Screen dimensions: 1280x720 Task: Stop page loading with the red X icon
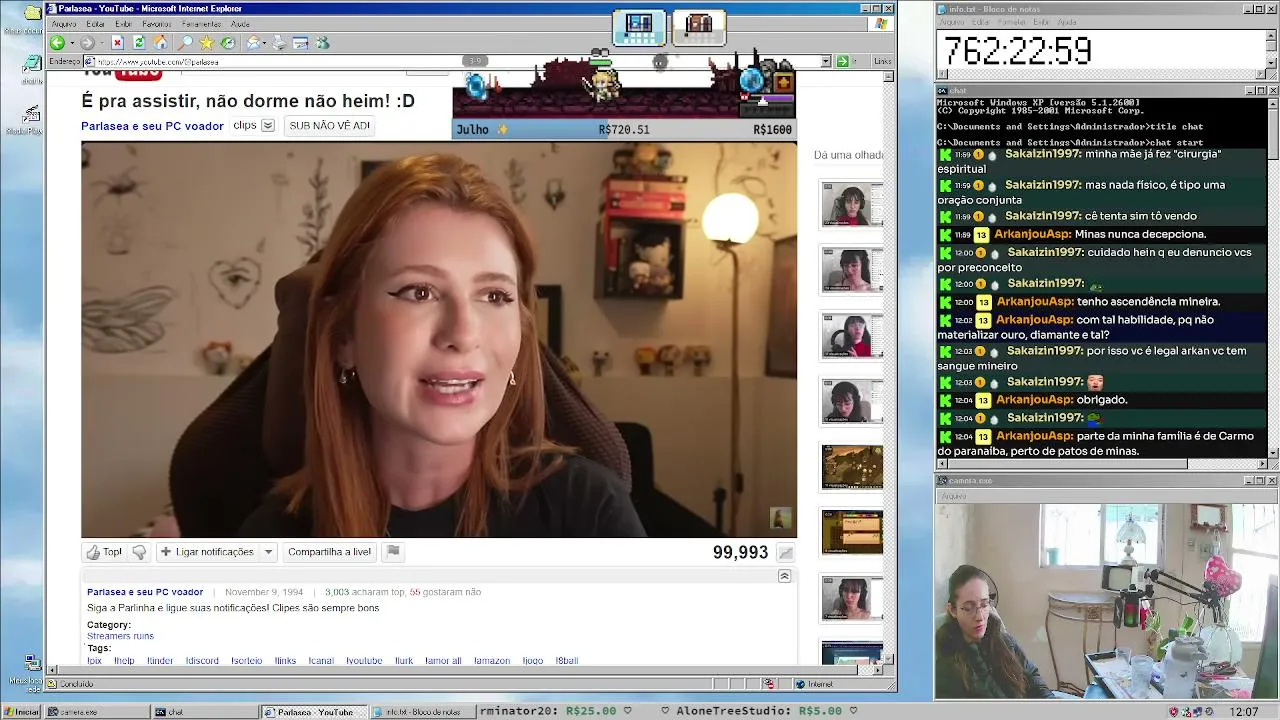coord(117,43)
